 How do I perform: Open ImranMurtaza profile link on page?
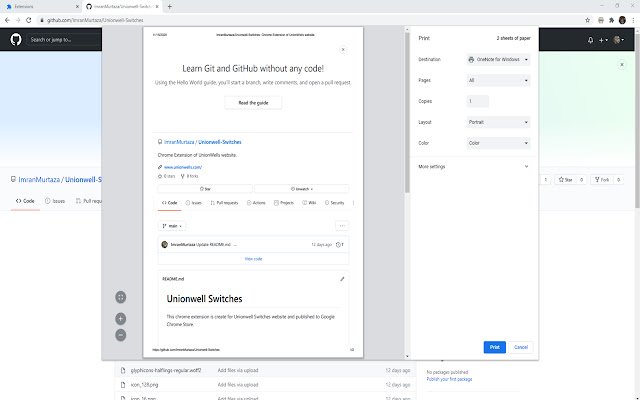[39, 180]
